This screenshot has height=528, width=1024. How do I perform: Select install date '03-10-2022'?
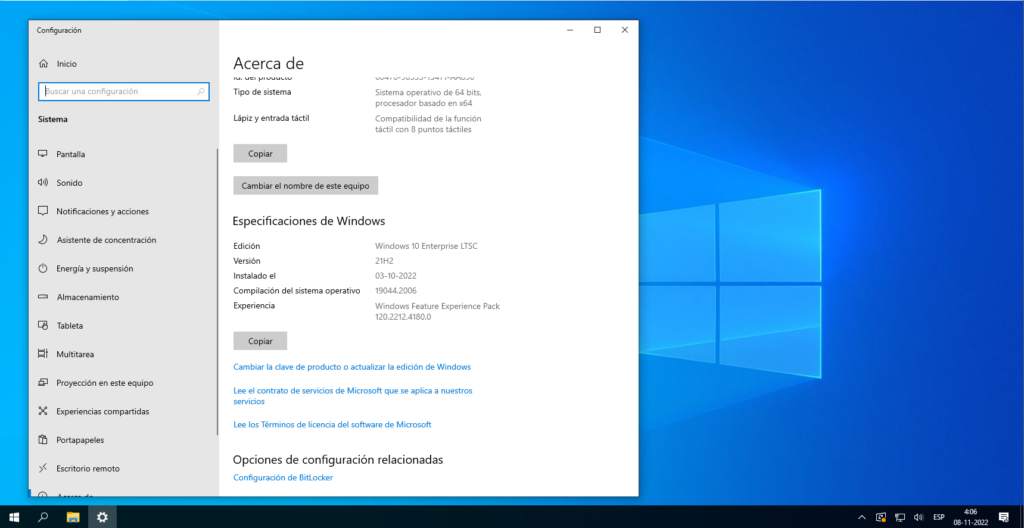[x=396, y=276]
